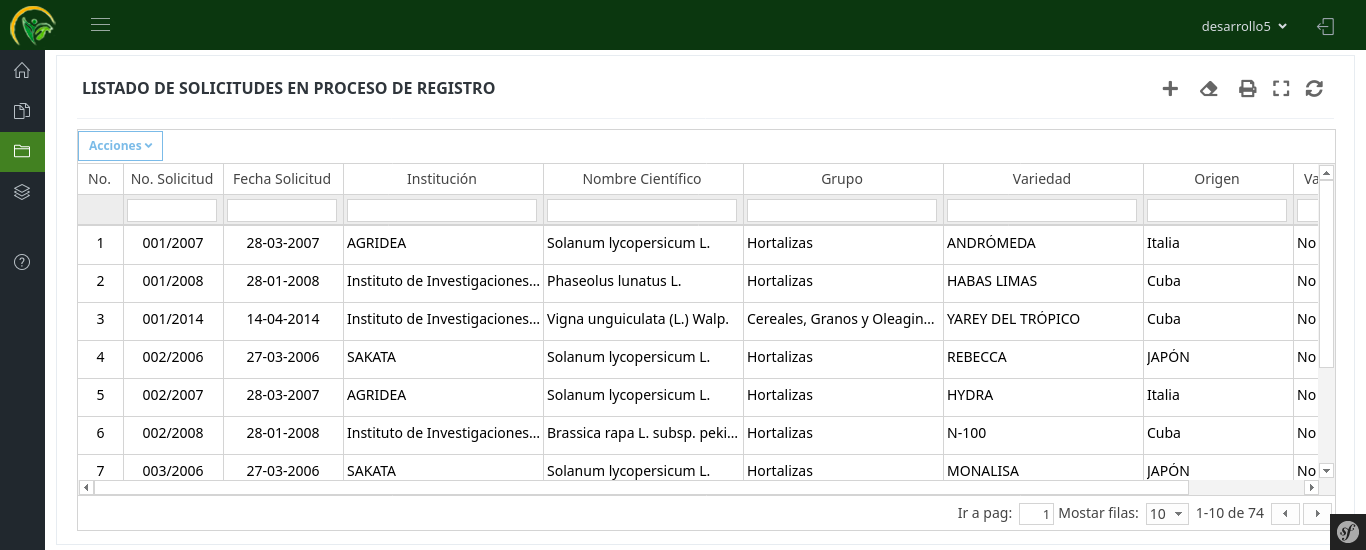Sort by the Nombre Científico column header
Screen dimensions: 1366x550
(642, 179)
